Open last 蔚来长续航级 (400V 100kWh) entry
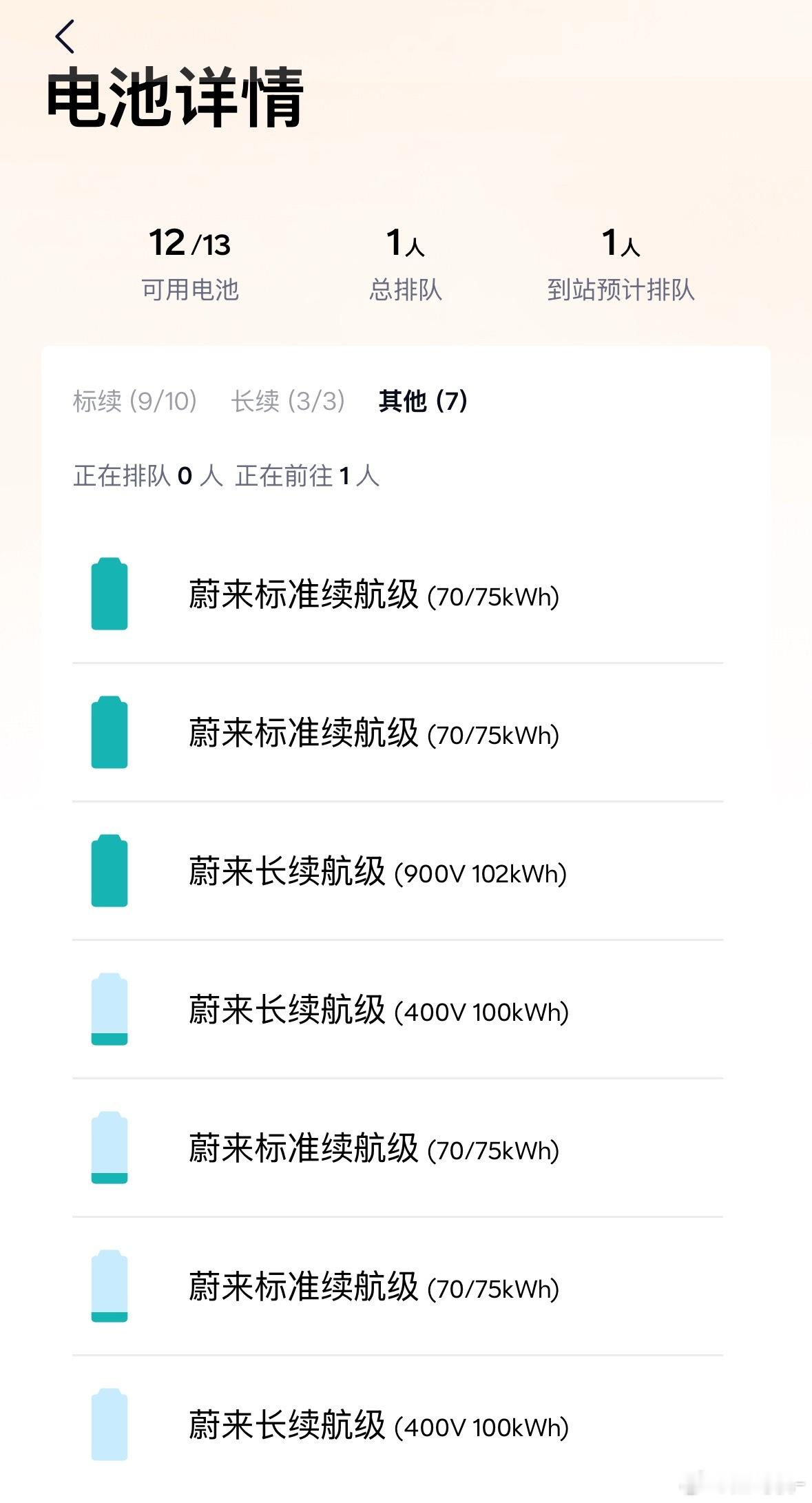 pos(398,1425)
